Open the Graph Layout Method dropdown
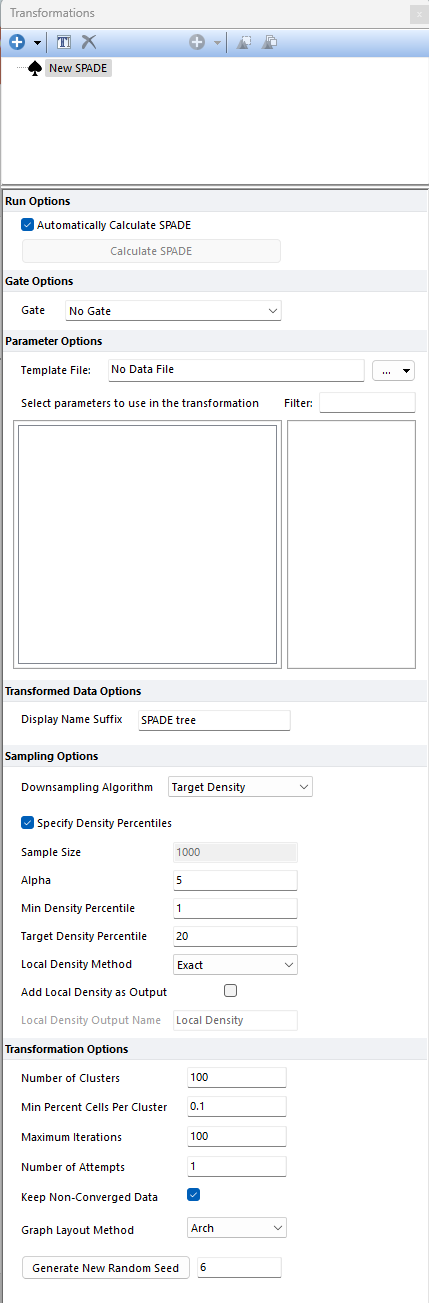 pos(237,1227)
